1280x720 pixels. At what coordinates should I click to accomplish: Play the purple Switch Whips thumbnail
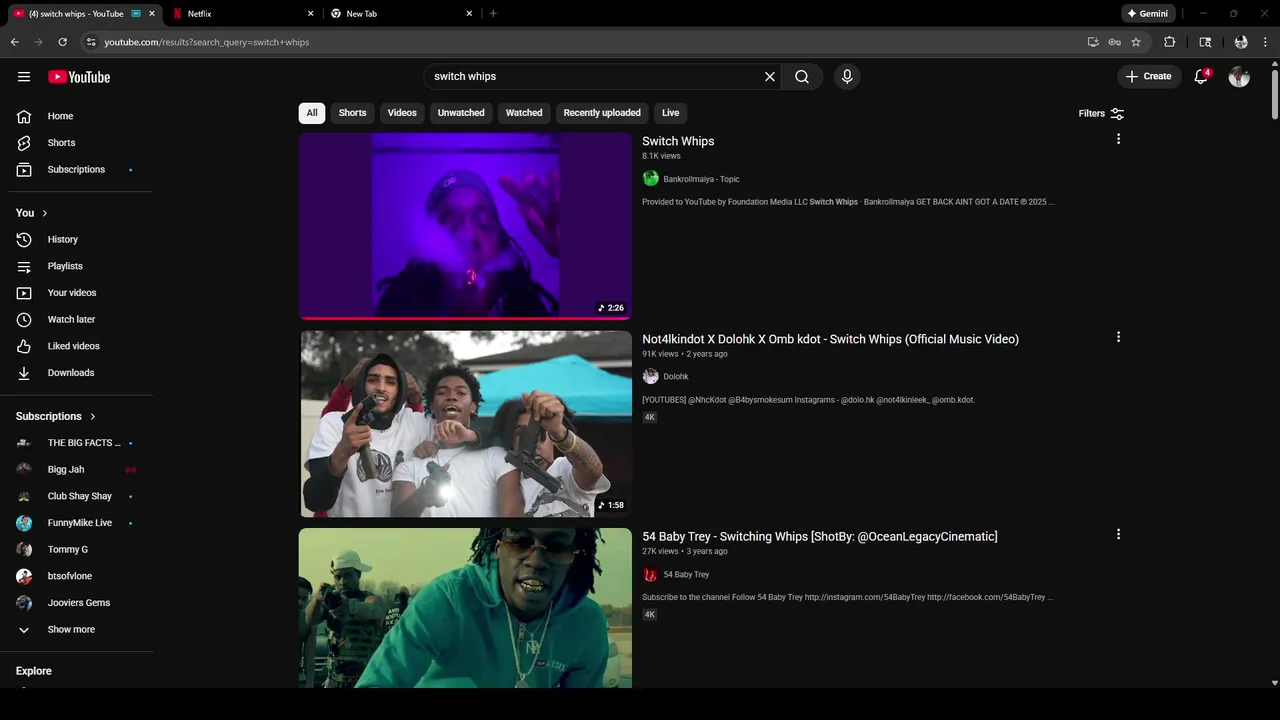coord(465,226)
